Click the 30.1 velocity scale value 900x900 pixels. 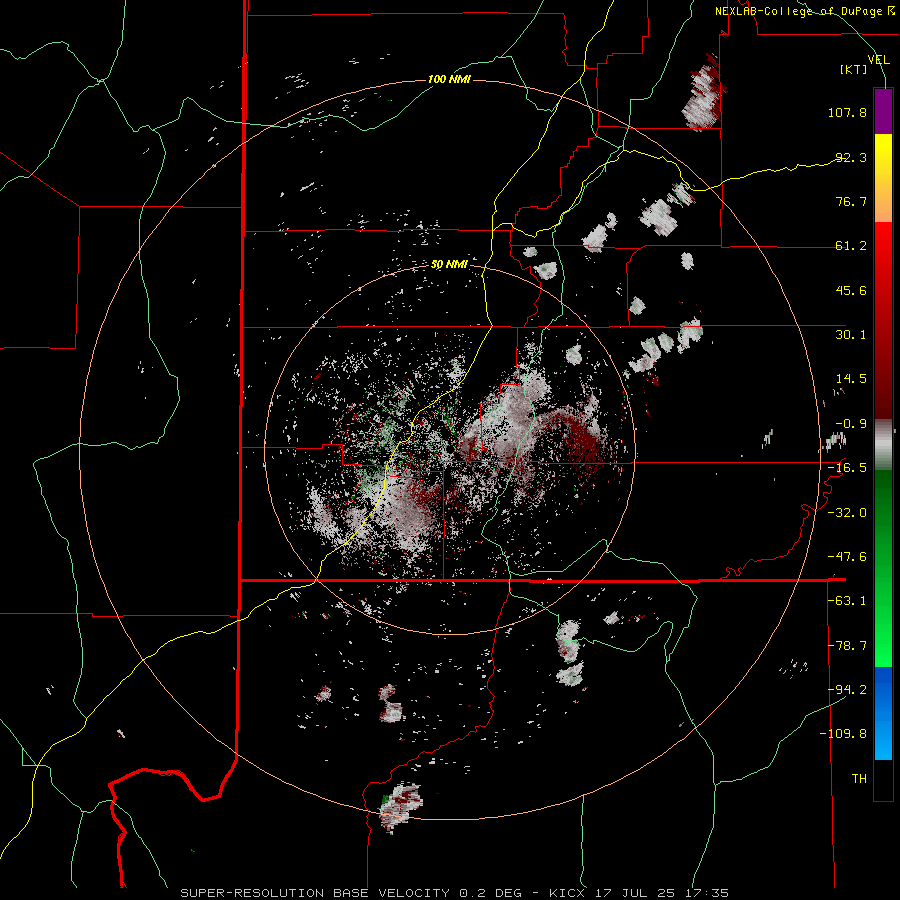(x=851, y=335)
